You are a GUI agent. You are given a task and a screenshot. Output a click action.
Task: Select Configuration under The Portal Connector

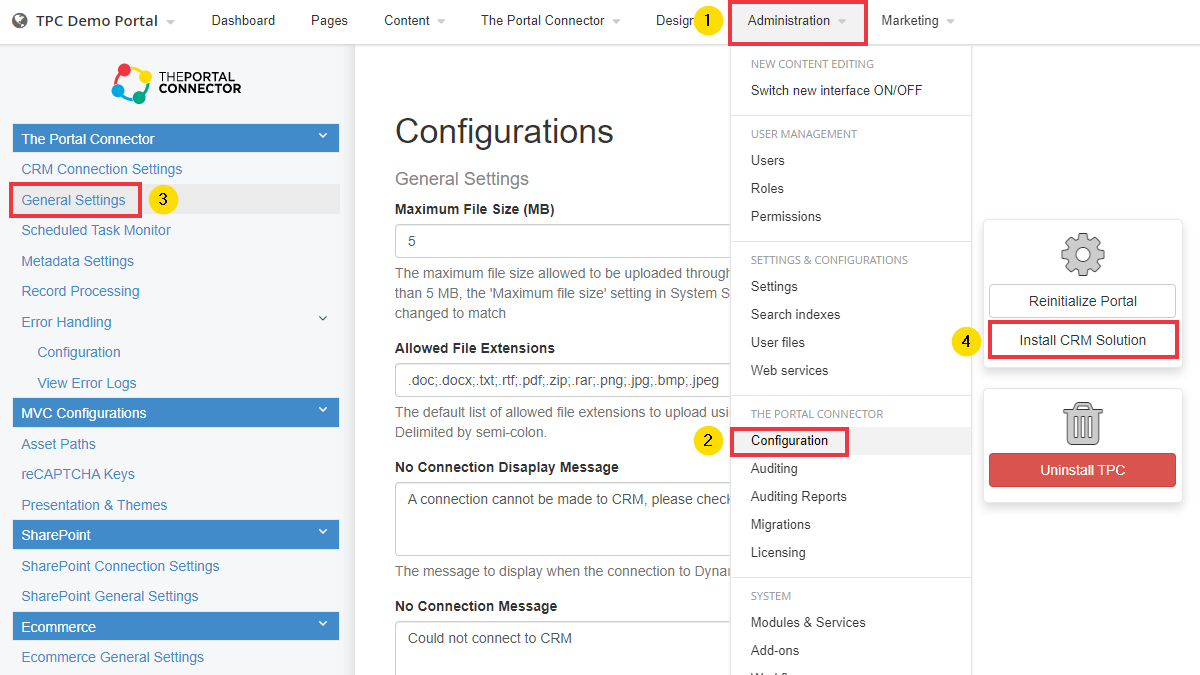pyautogui.click(x=789, y=440)
